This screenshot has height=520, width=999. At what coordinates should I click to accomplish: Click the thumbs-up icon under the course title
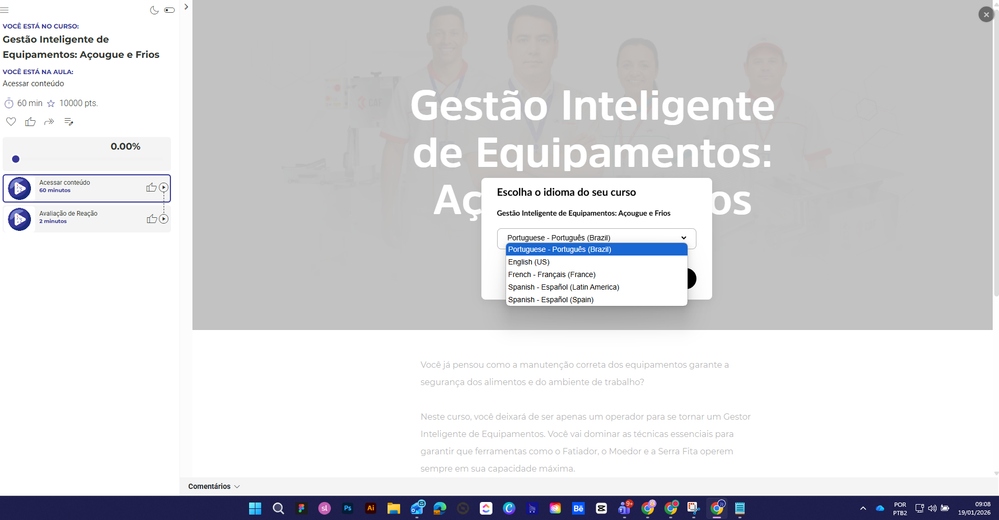coord(30,122)
